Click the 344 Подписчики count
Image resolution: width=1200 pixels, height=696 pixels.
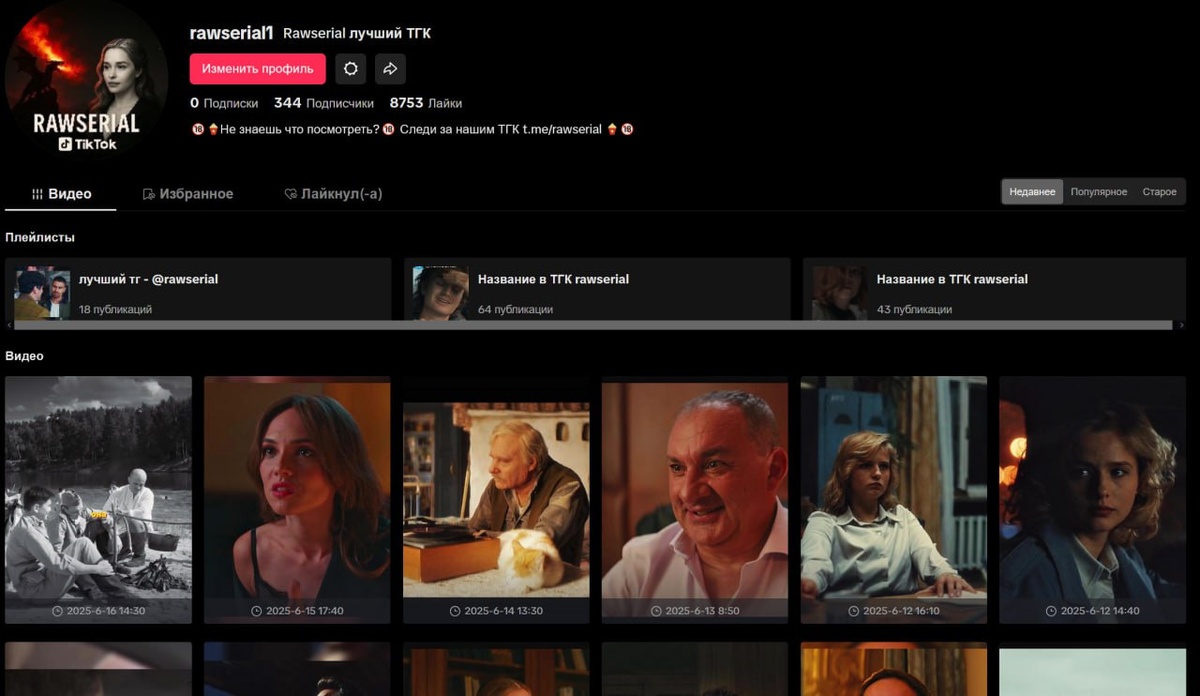[x=324, y=103]
